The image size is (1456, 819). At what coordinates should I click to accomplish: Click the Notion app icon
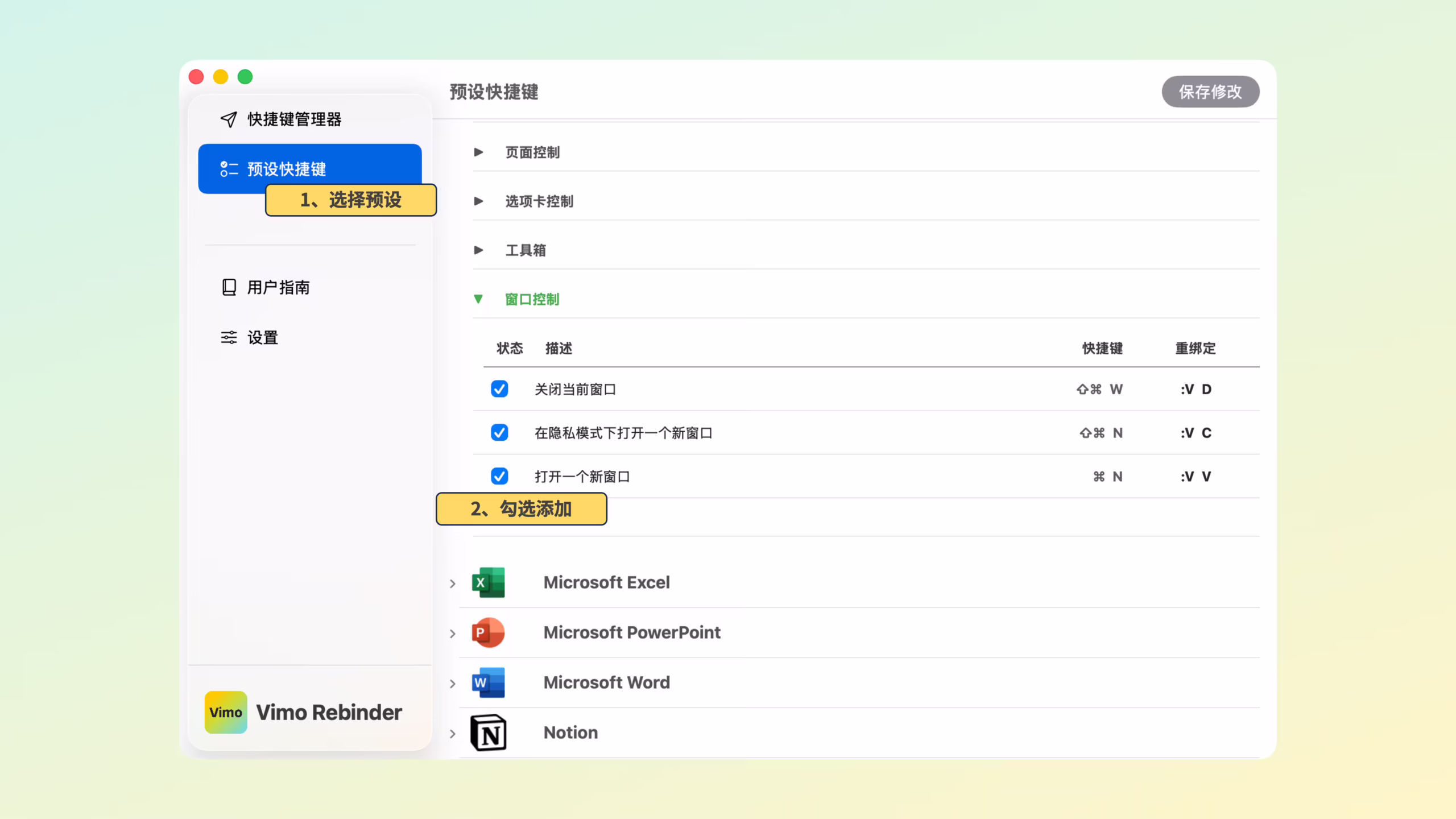[487, 733]
